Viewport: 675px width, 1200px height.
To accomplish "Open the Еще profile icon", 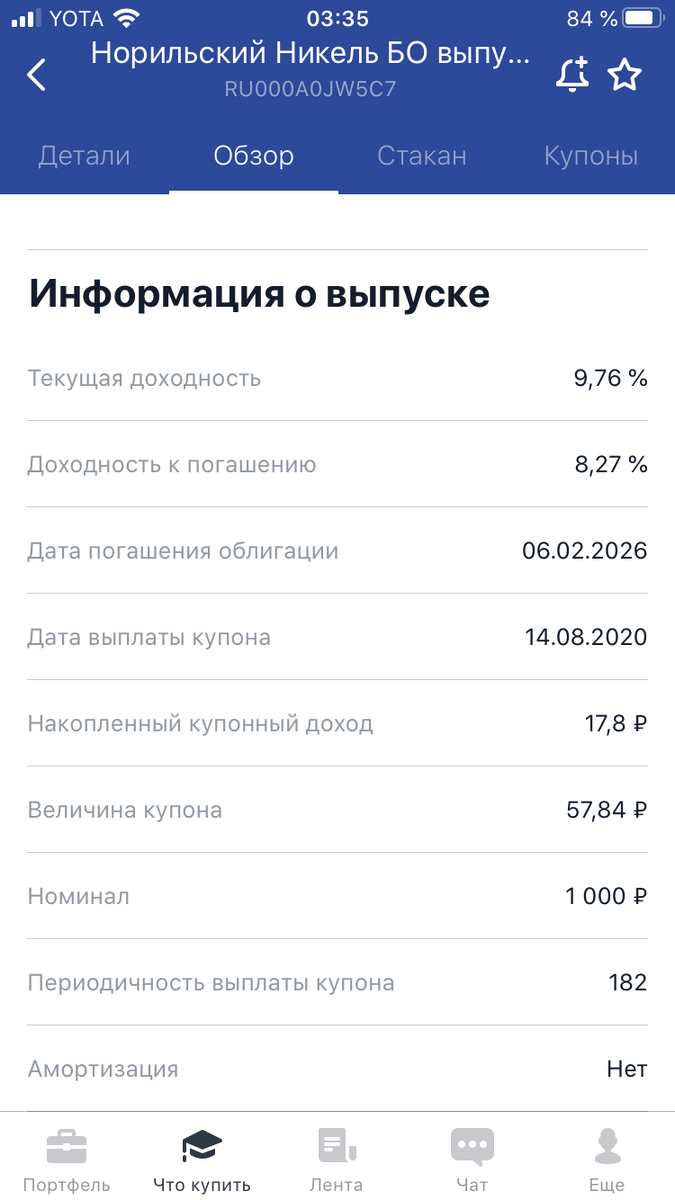I will coord(607,1150).
